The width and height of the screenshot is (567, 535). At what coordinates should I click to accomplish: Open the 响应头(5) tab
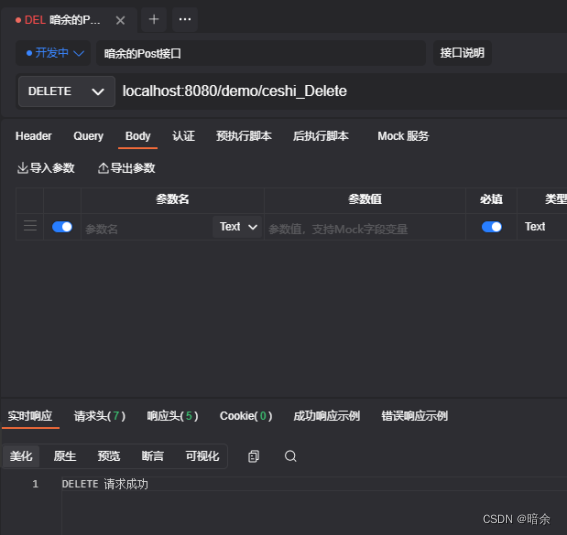pos(172,416)
